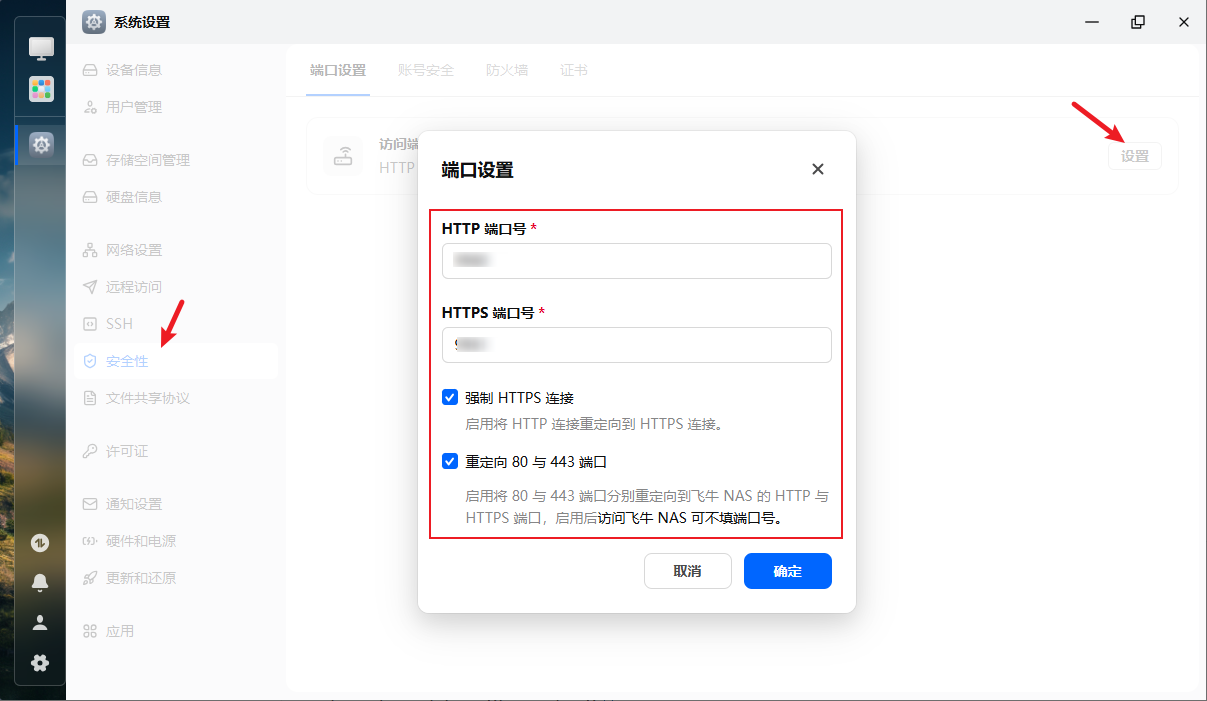This screenshot has height=701, width=1207.
Task: Uncheck 重定向到 80 与 443 端口
Action: (x=450, y=462)
